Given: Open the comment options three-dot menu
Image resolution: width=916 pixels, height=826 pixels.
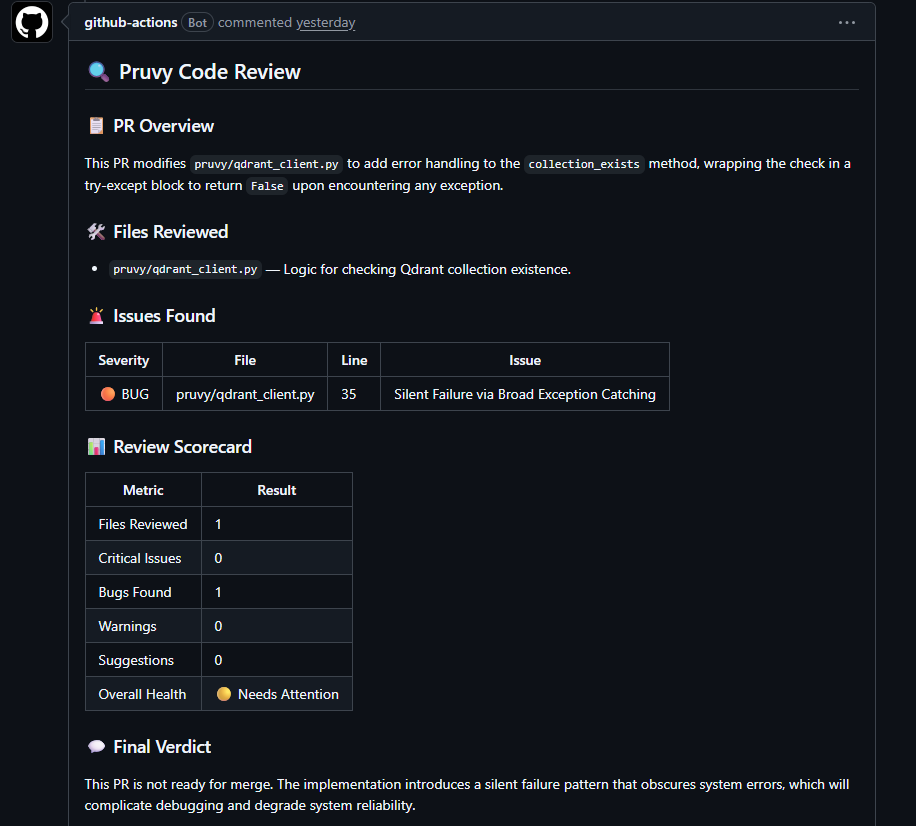Looking at the screenshot, I should coord(846,23).
